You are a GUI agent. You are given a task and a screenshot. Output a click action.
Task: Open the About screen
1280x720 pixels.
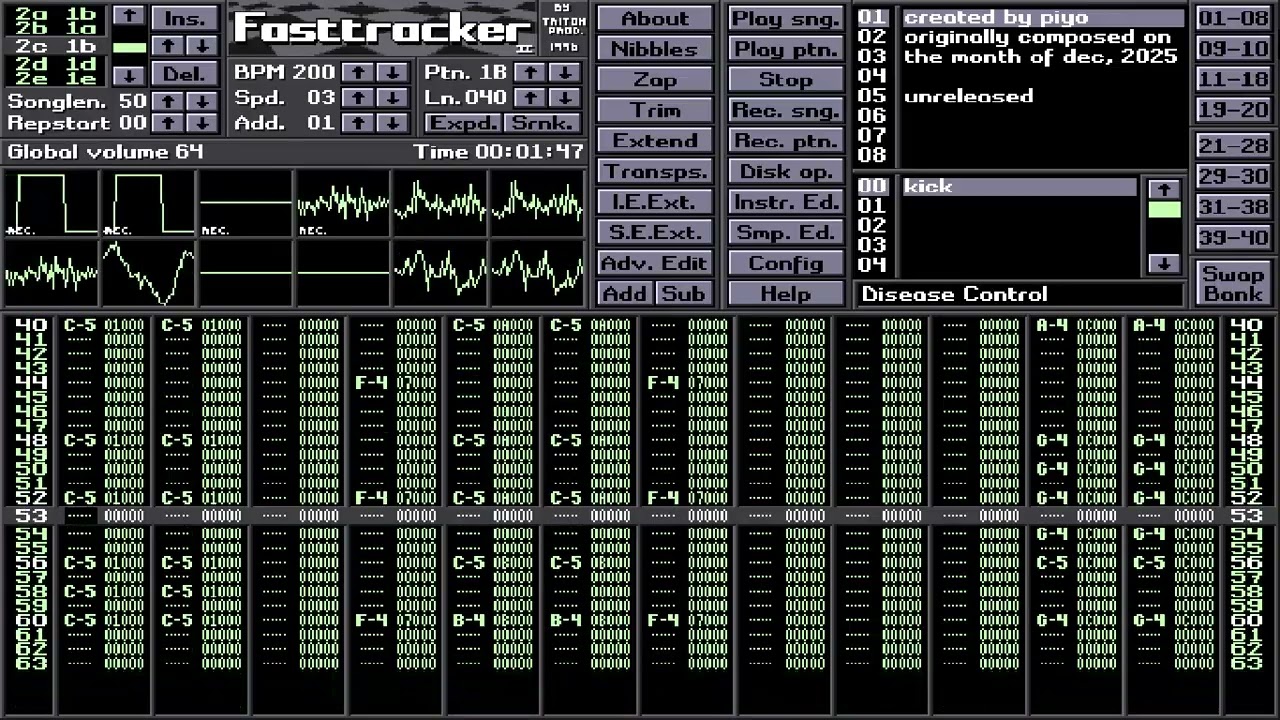pyautogui.click(x=655, y=18)
